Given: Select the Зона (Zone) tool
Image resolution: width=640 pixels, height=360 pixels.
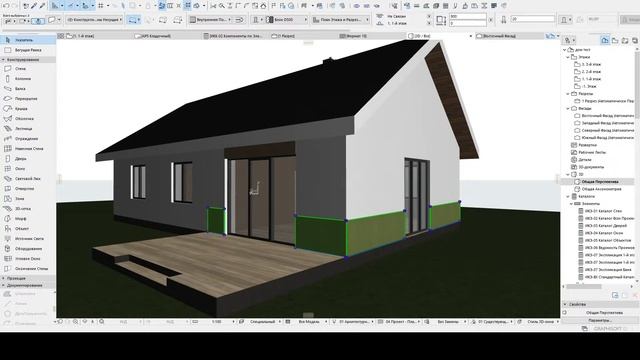Looking at the screenshot, I should (x=28, y=198).
